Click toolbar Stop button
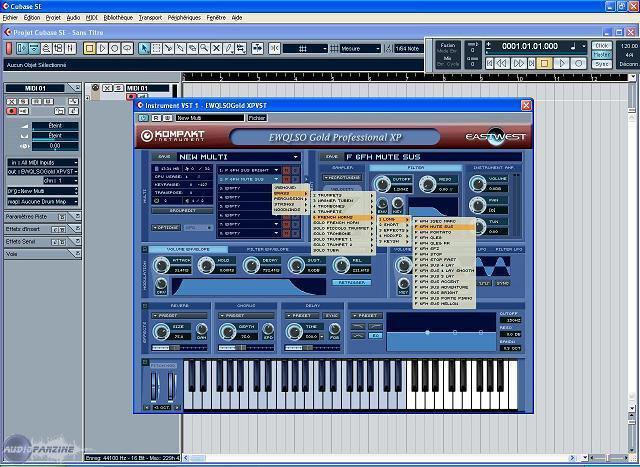Image resolution: width=640 pixels, height=467 pixels. (89, 49)
